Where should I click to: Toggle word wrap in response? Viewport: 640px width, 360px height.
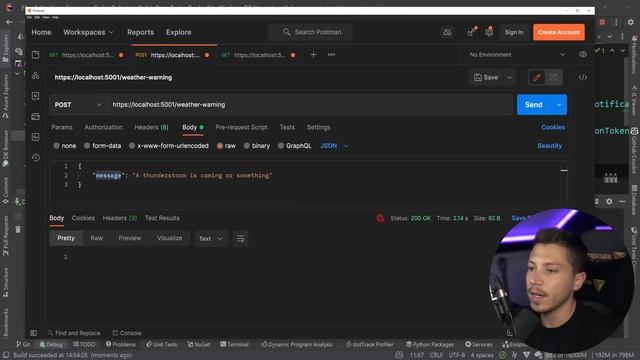240,239
